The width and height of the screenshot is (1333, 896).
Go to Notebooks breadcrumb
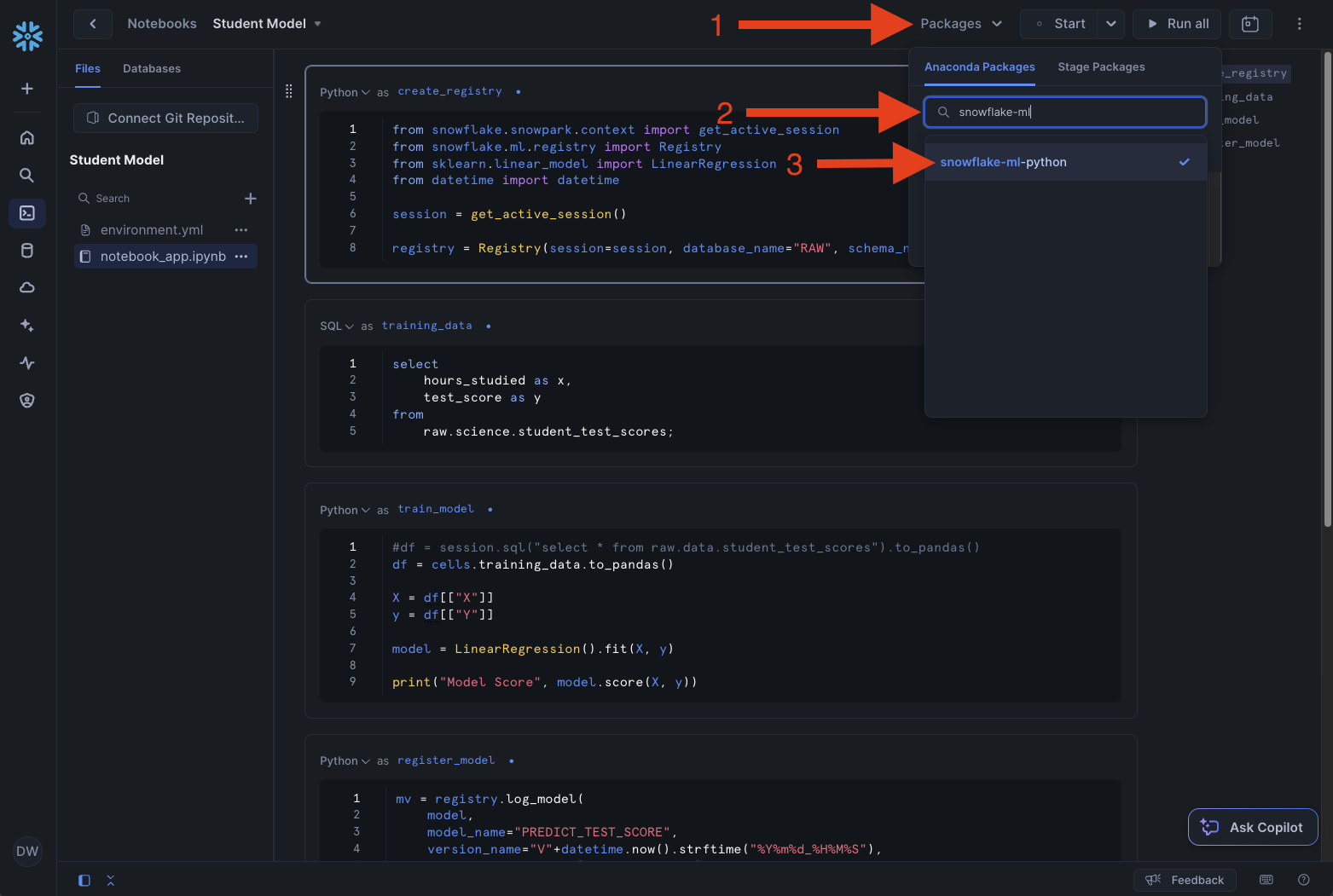(x=162, y=24)
